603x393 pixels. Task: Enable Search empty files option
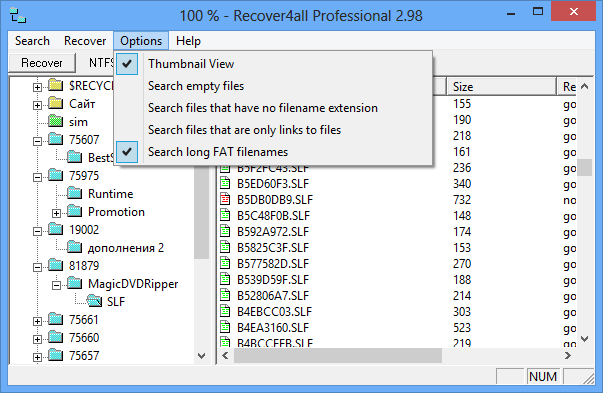click(273, 86)
